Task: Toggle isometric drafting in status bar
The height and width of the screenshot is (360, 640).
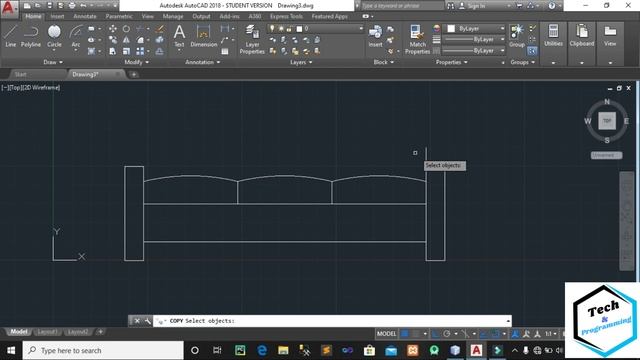Action: click(x=464, y=334)
